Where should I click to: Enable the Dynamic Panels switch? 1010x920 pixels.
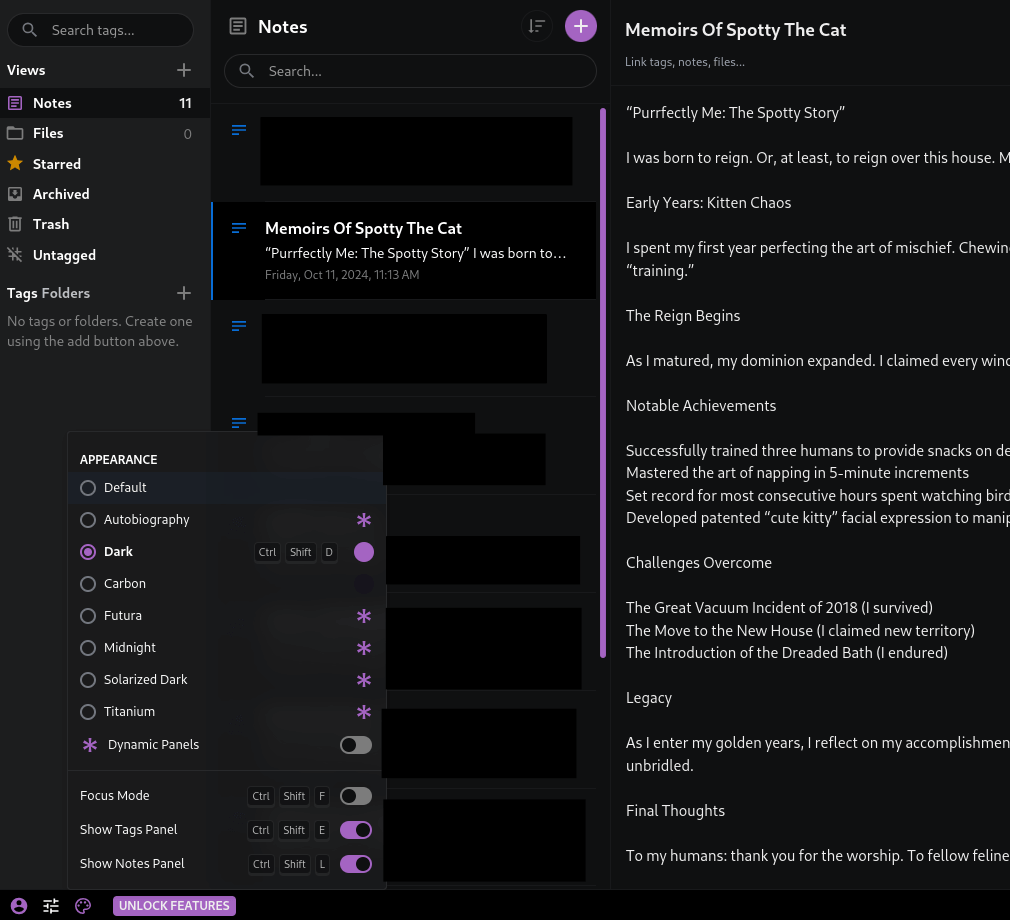coord(356,745)
